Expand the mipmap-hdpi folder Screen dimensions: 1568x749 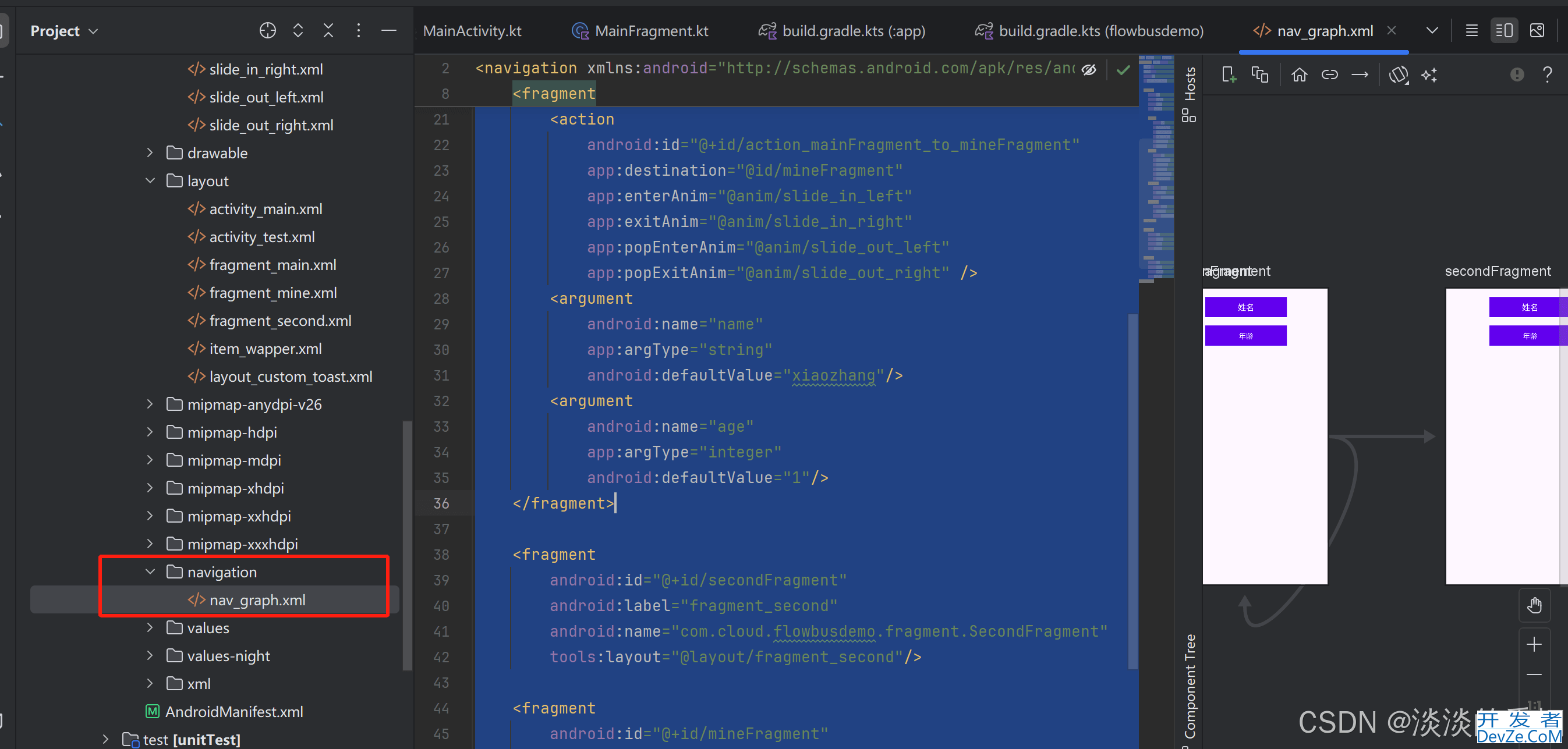pos(150,432)
